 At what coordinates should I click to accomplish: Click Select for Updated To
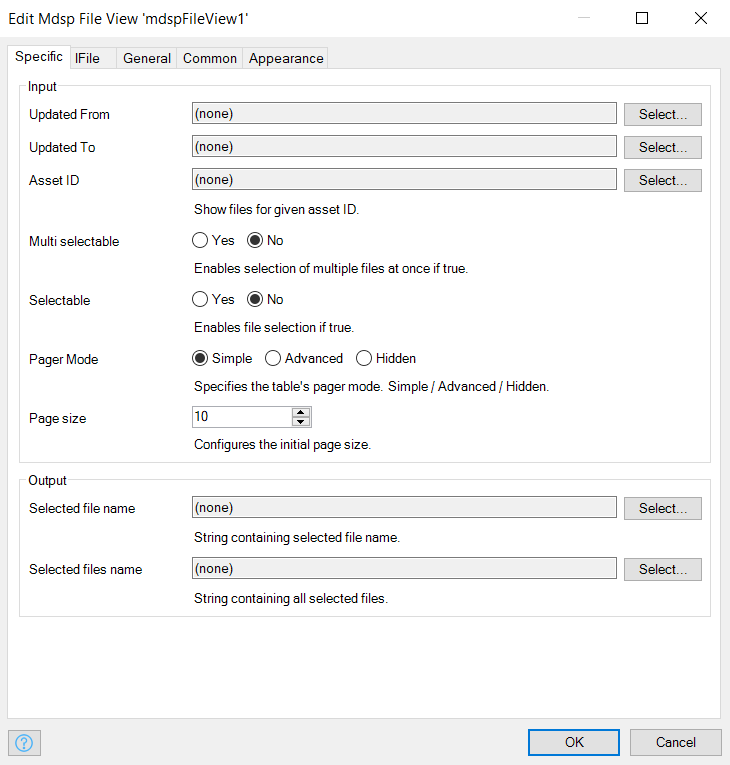coord(663,147)
